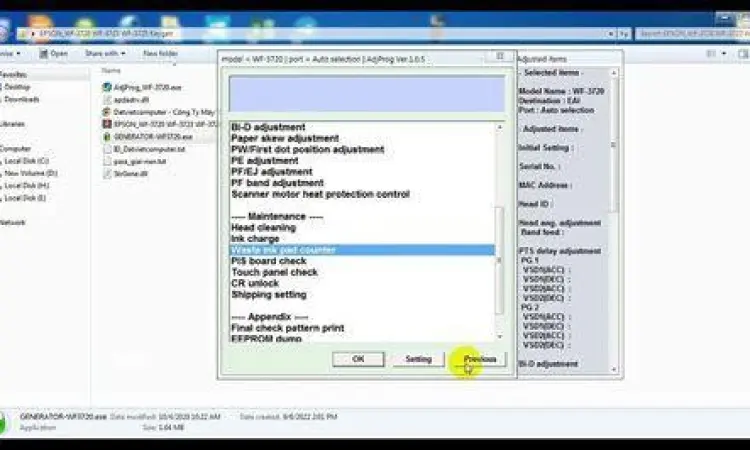
Task: Toggle the Explorer preview pane icon
Action: 743,54
